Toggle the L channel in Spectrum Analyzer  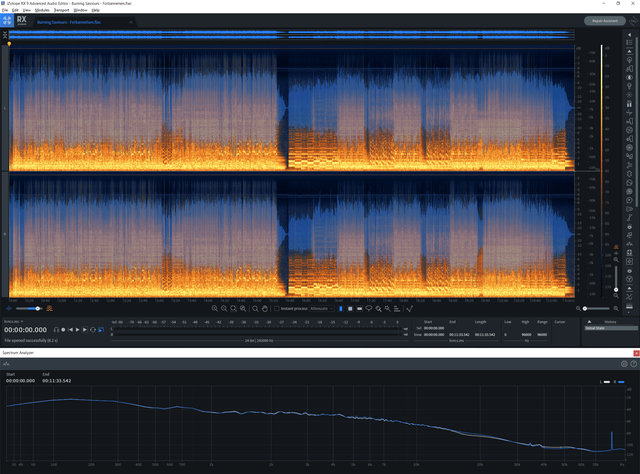605,382
